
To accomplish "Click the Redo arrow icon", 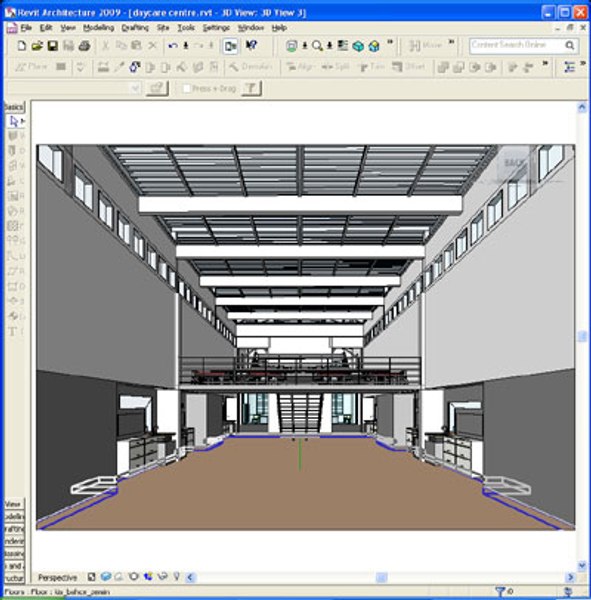I will pos(199,46).
